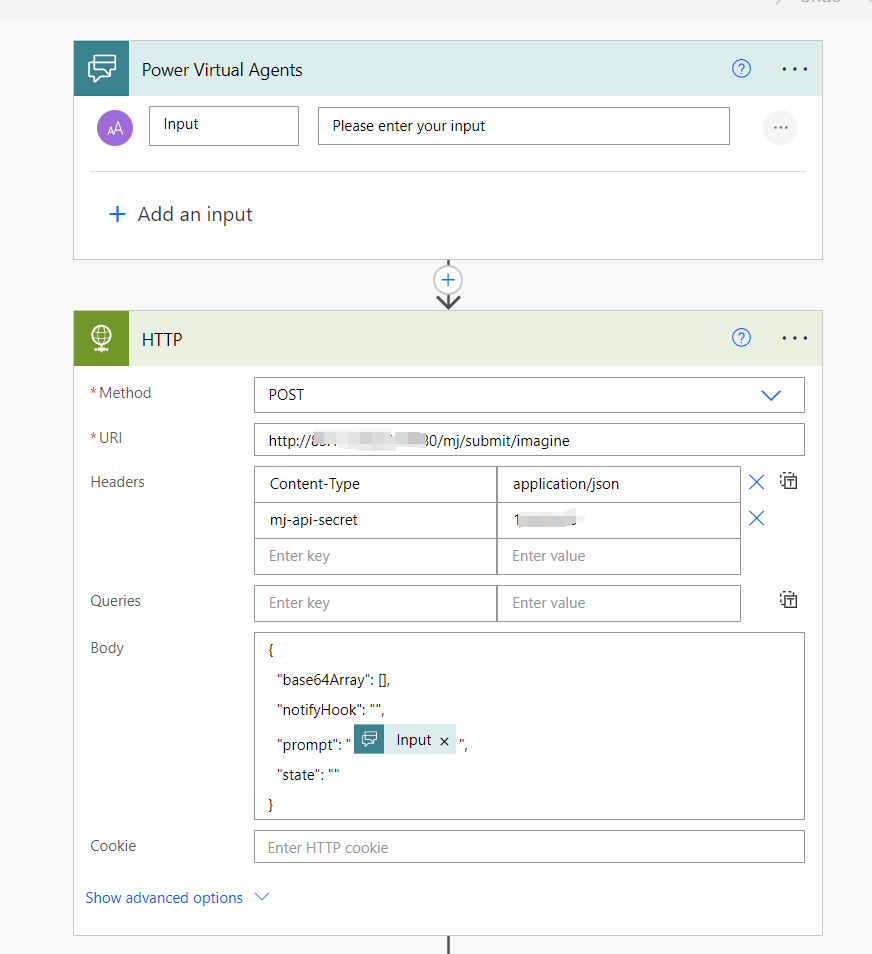Click the purple text-type input icon

click(x=115, y=128)
